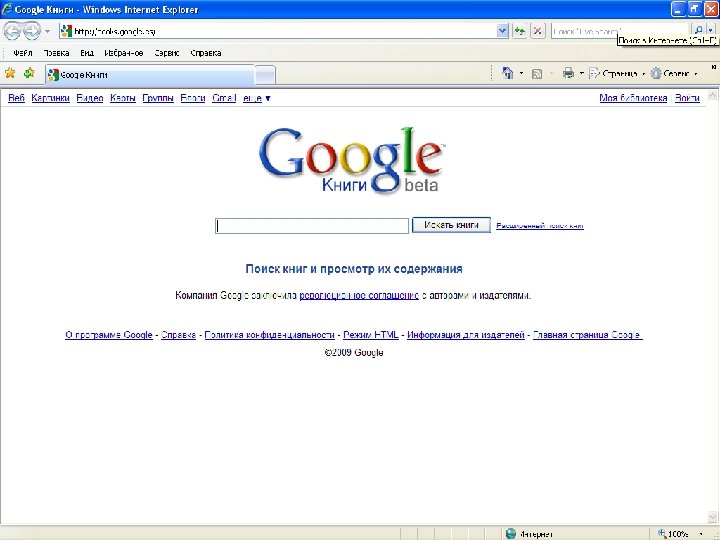Open the Сервис command bar gear menu
The height and width of the screenshot is (540, 720).
point(674,73)
